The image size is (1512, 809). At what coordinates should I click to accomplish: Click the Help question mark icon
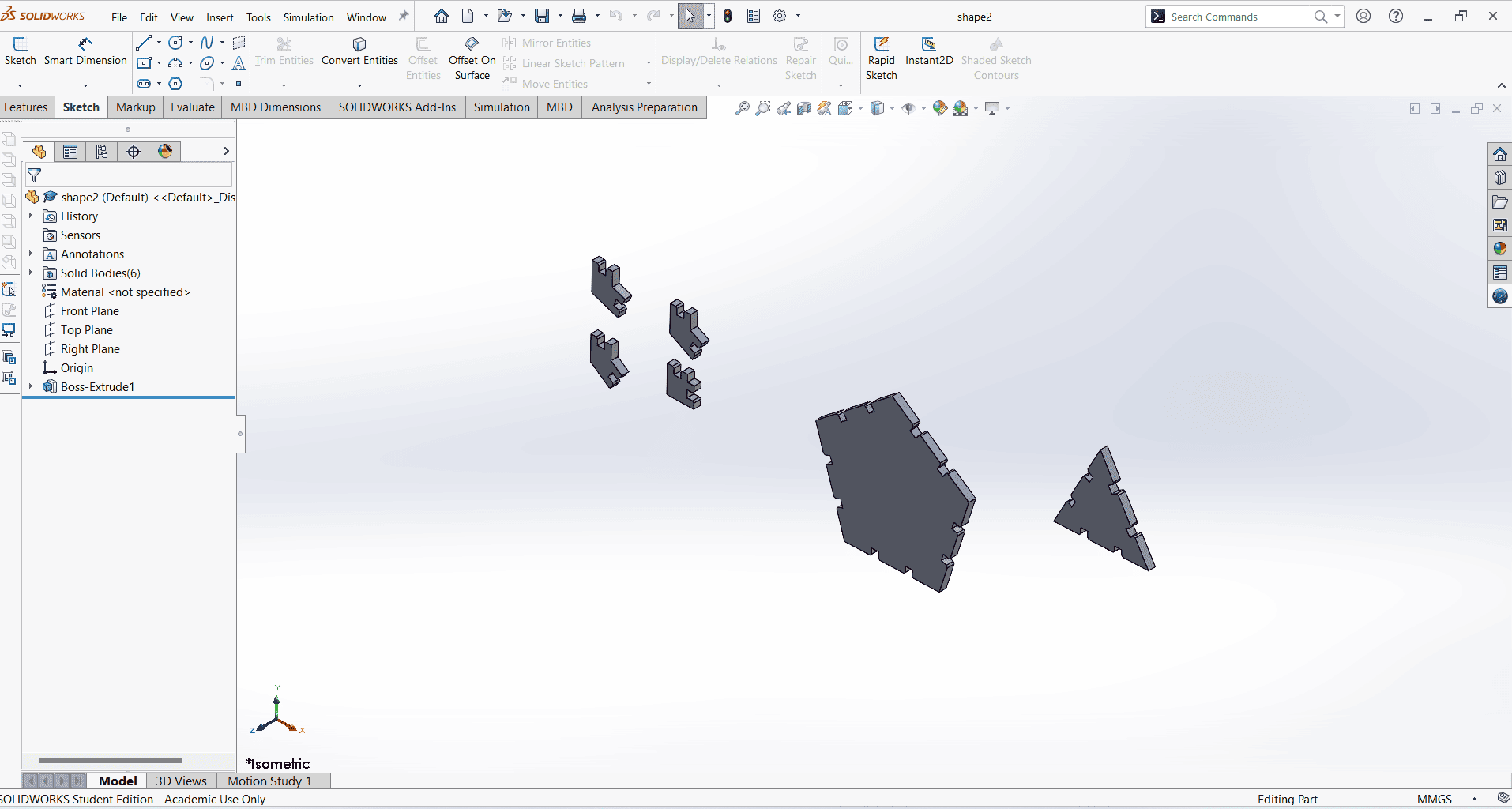point(1396,16)
